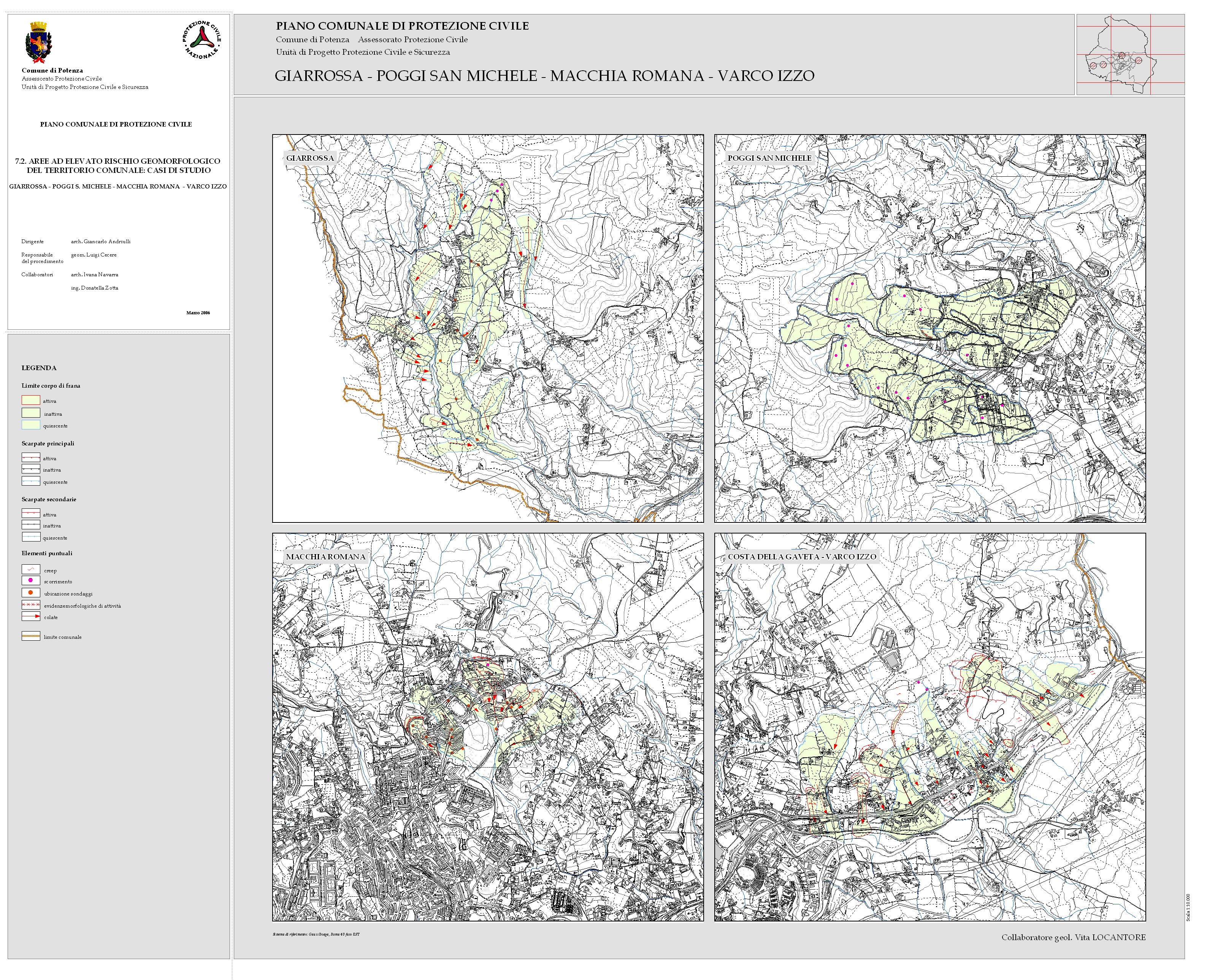Click Scarpate principali inattiva line symbol

[x=30, y=469]
